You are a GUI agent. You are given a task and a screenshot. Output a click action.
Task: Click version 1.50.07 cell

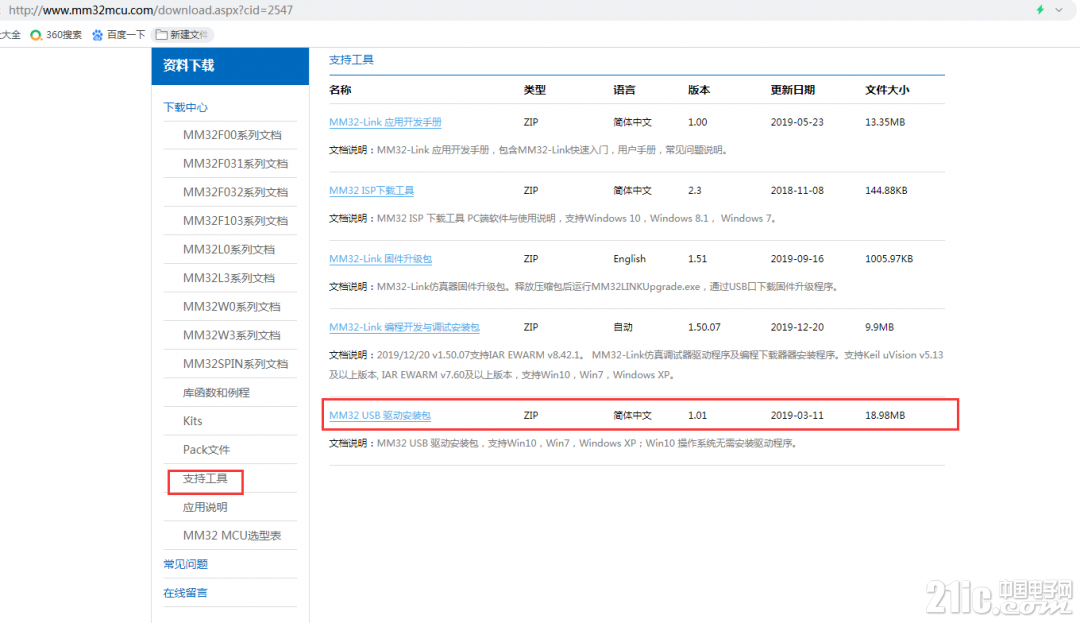pos(704,327)
